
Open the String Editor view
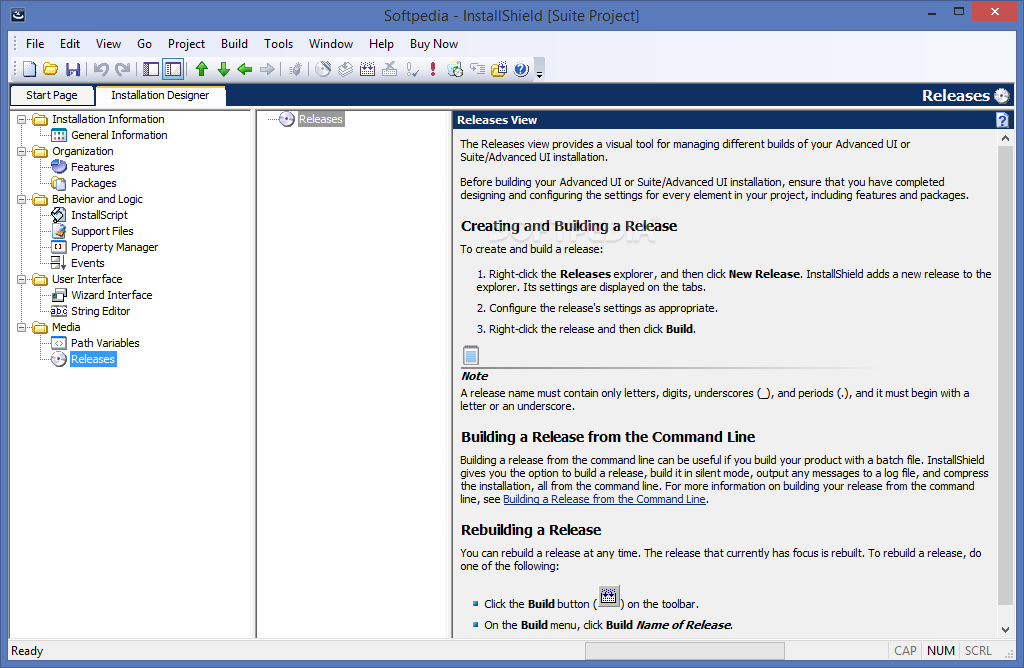101,311
